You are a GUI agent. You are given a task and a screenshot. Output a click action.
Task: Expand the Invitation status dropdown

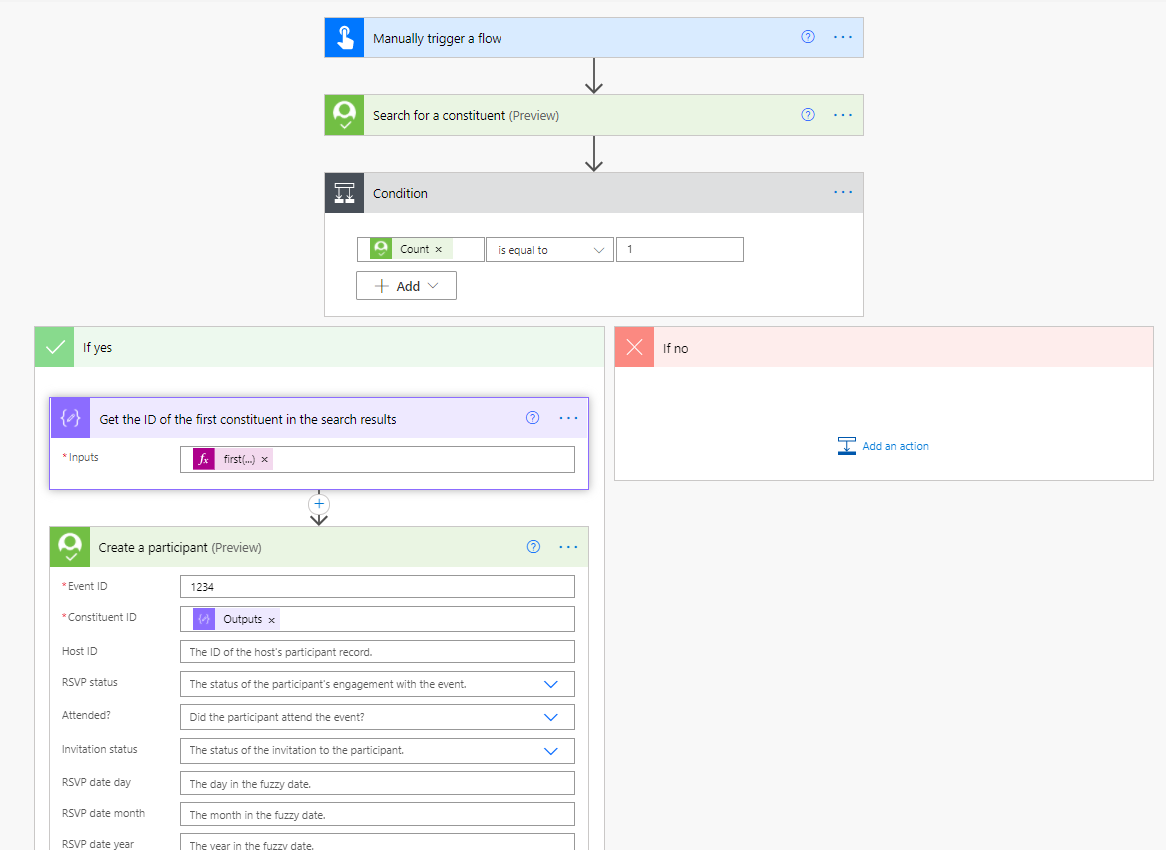550,750
